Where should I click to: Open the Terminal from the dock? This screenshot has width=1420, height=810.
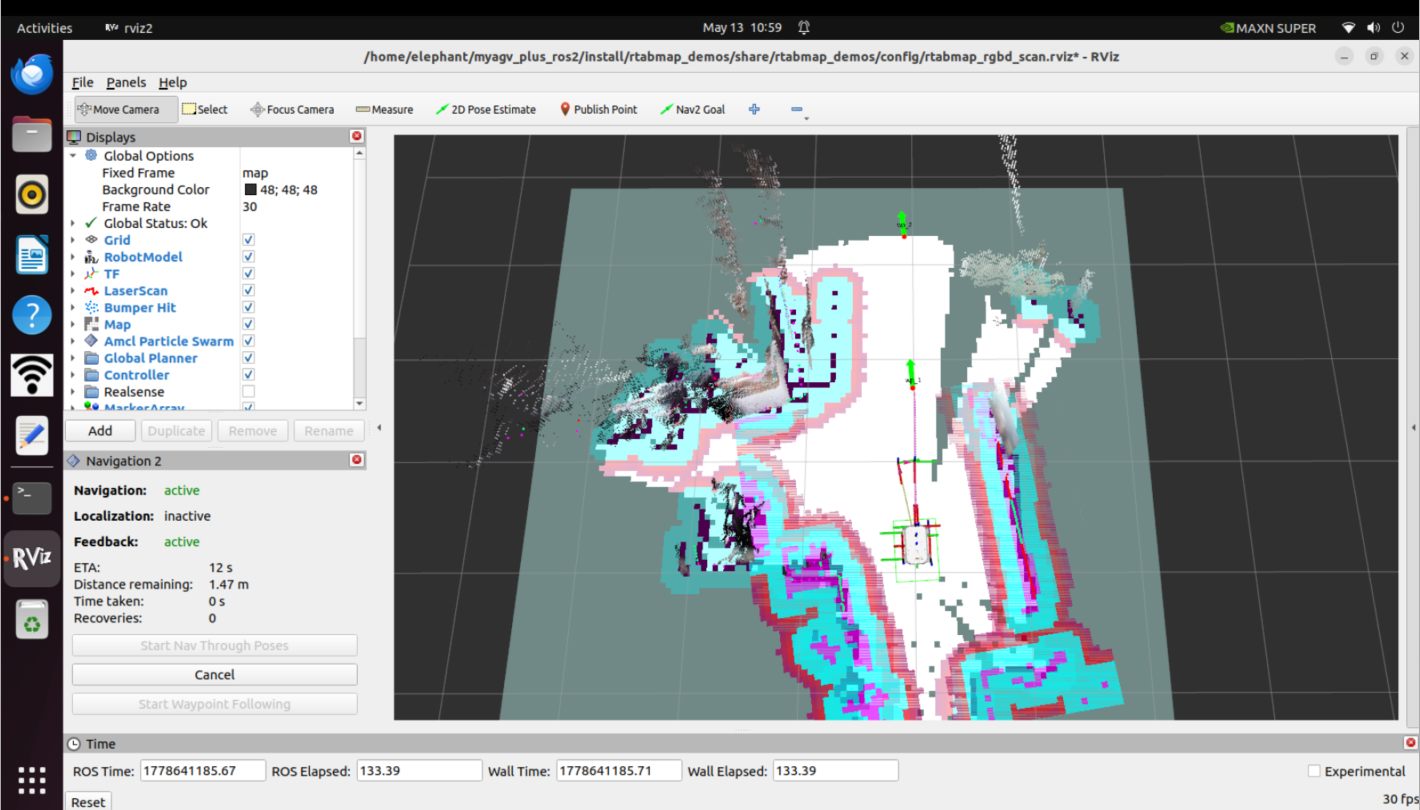point(32,496)
